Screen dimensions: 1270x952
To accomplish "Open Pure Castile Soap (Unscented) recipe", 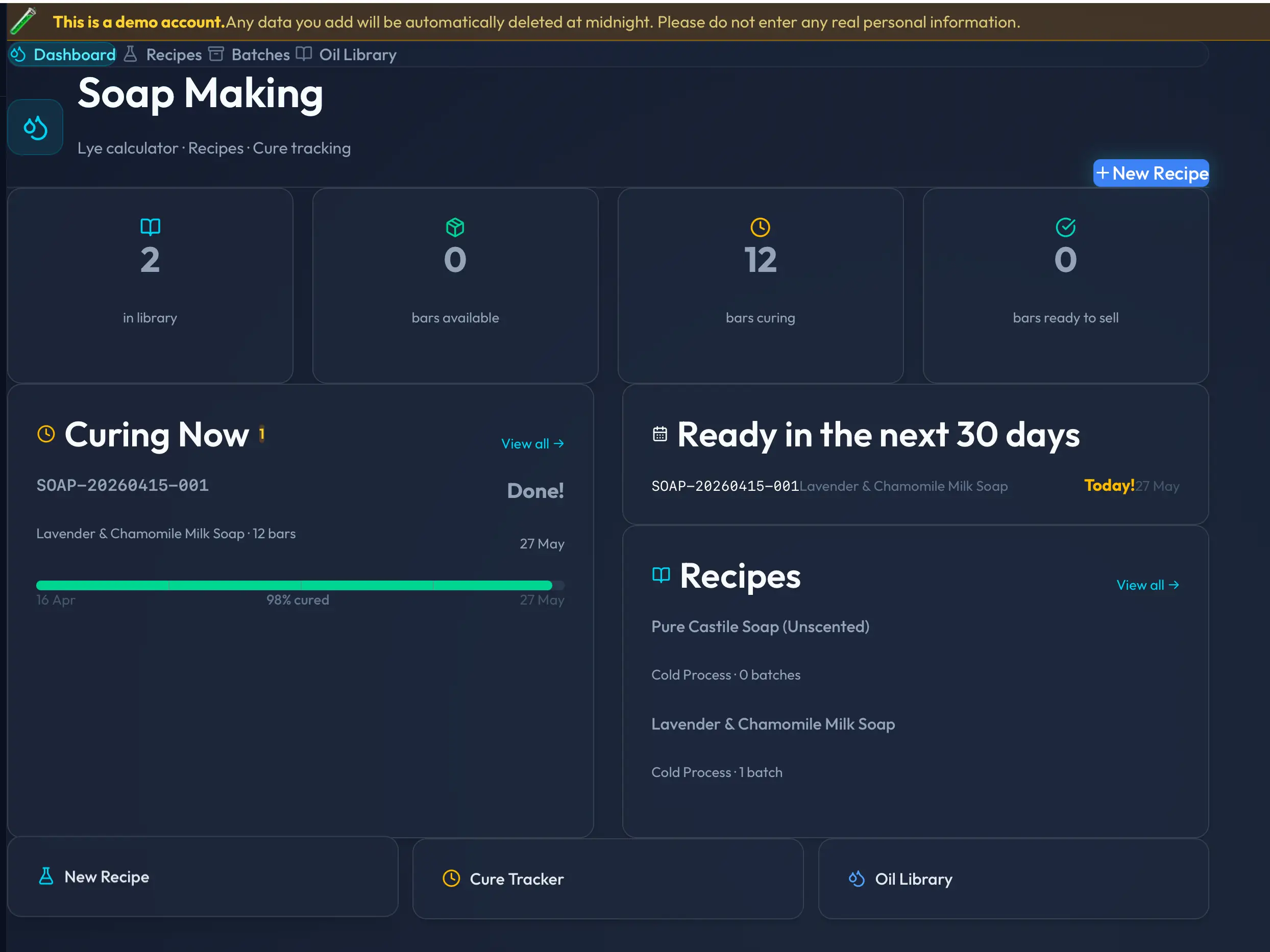I will [x=760, y=627].
